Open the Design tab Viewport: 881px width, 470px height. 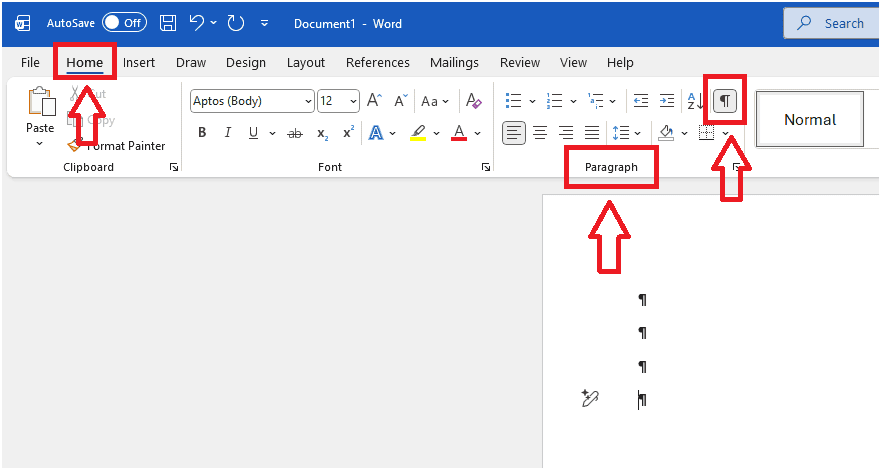(246, 62)
